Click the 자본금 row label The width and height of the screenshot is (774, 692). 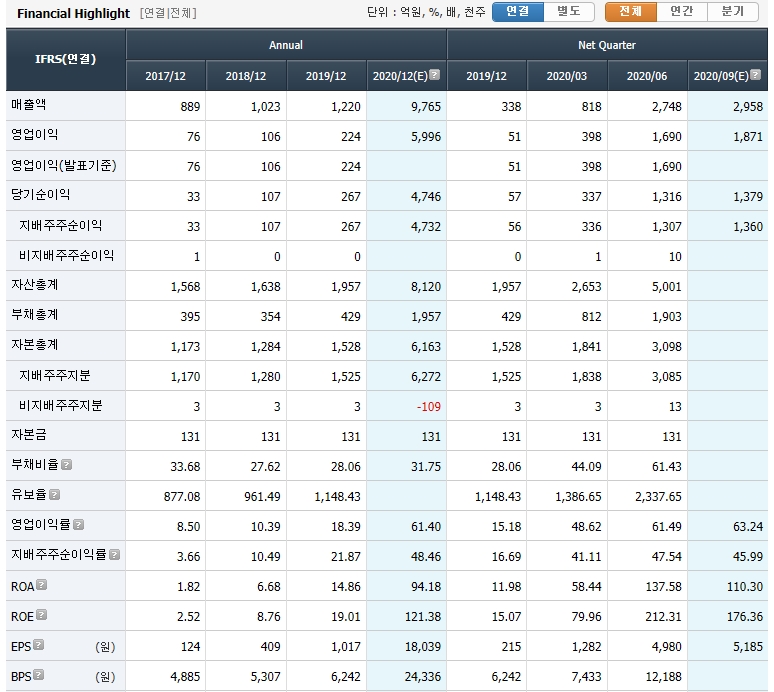[29, 435]
